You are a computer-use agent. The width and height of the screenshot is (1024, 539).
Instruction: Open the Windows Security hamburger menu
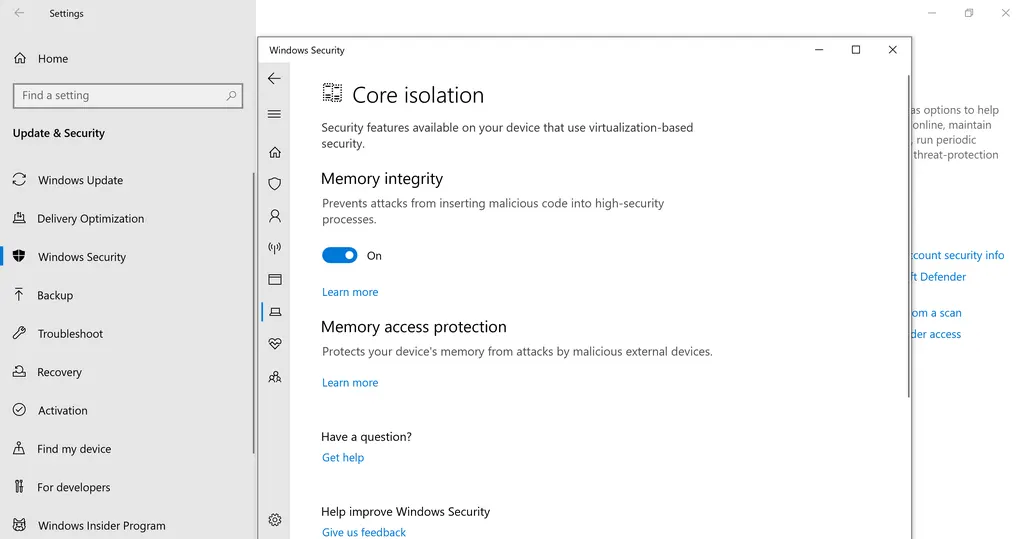pos(274,114)
